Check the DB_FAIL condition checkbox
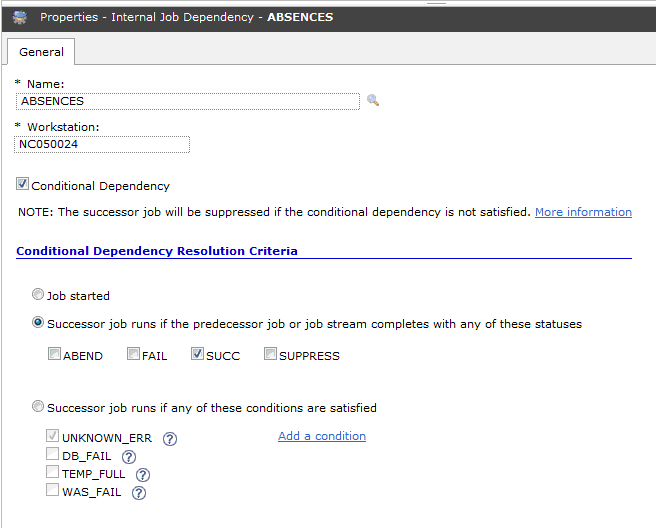This screenshot has height=528, width=656. [53, 456]
